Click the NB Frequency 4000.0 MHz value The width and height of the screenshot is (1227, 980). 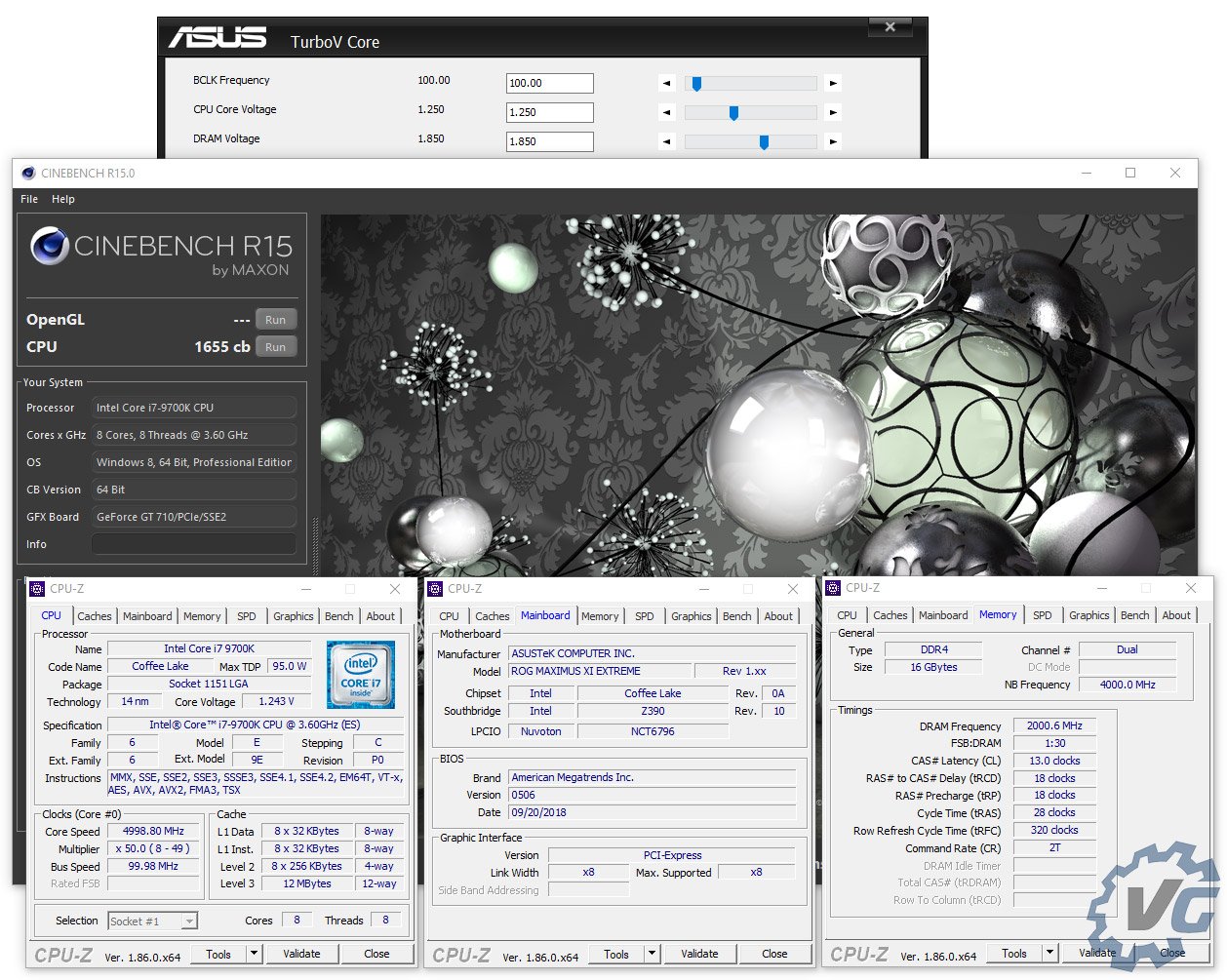(1128, 685)
